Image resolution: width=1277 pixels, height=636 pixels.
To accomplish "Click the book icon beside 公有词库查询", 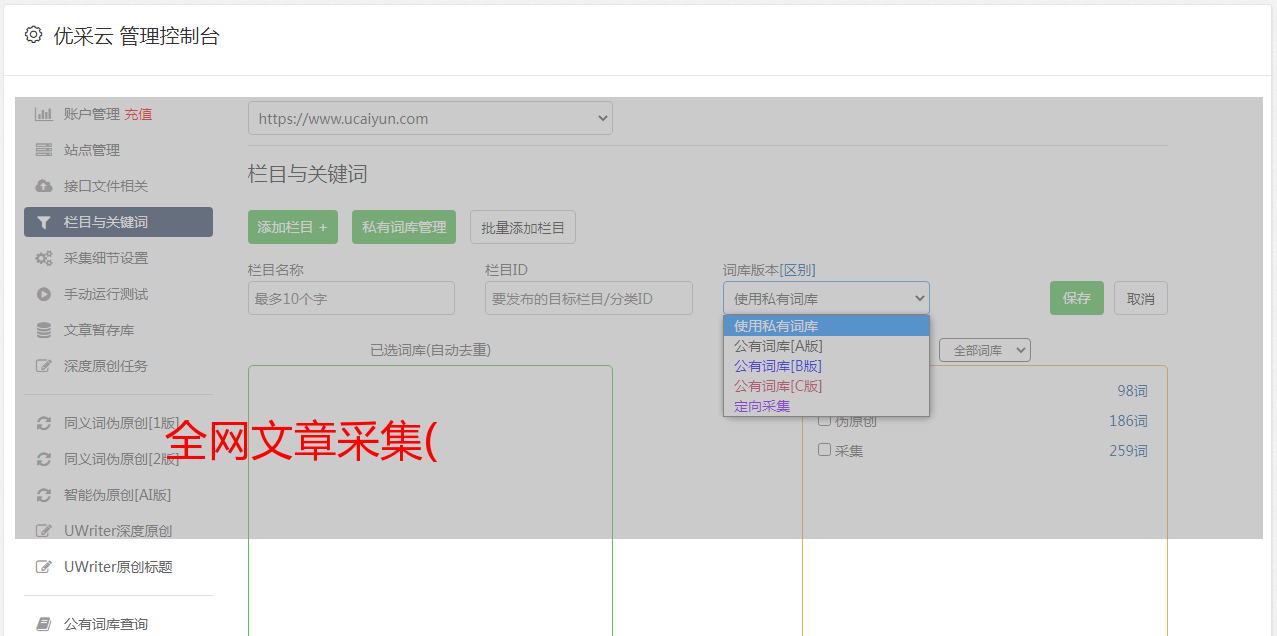I will pyautogui.click(x=44, y=624).
